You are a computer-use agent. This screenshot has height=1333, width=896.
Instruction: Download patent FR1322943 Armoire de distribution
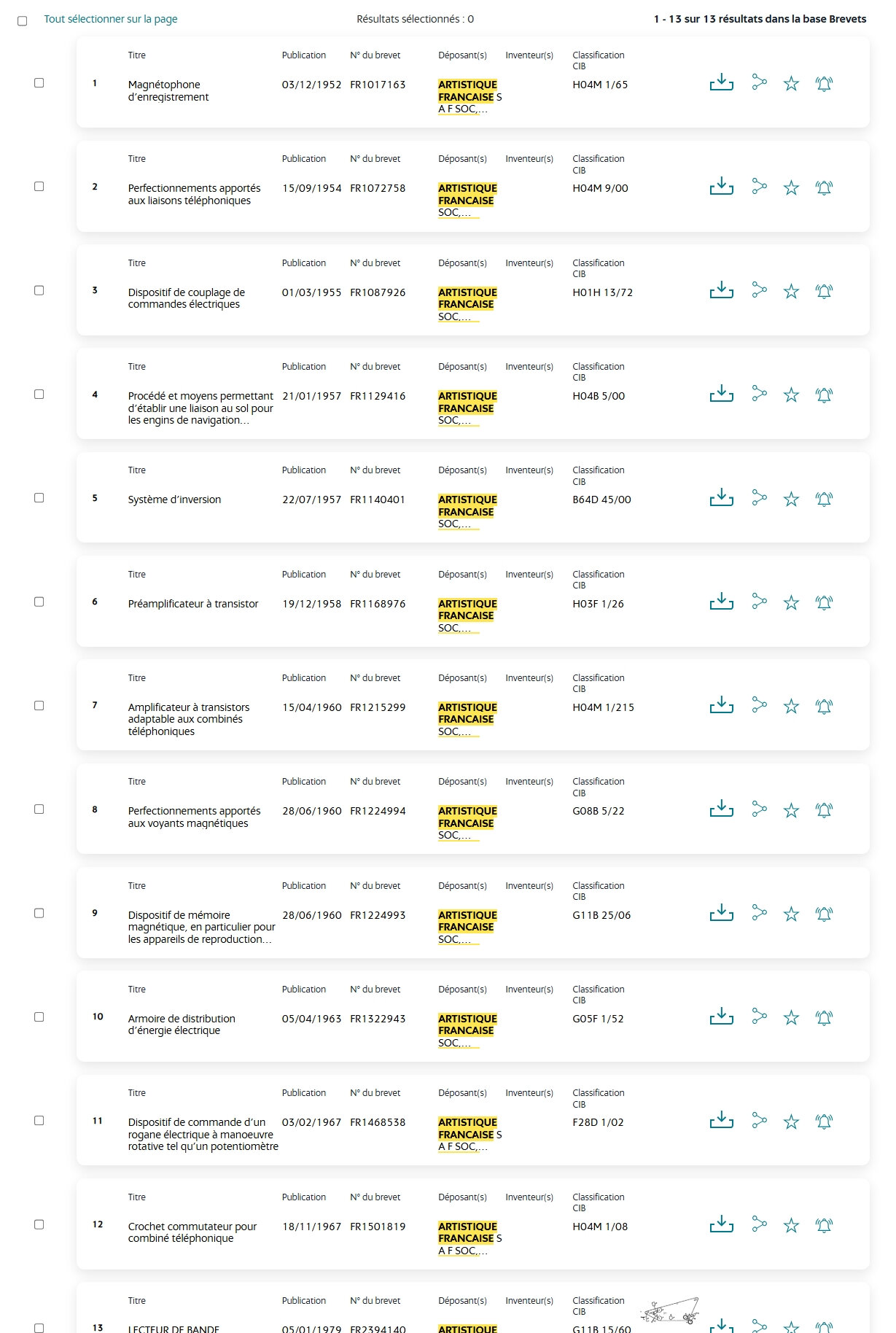coord(721,1017)
